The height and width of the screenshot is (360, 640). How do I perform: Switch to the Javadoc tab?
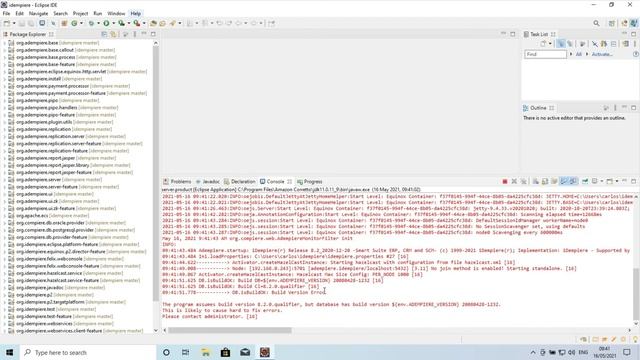208,182
